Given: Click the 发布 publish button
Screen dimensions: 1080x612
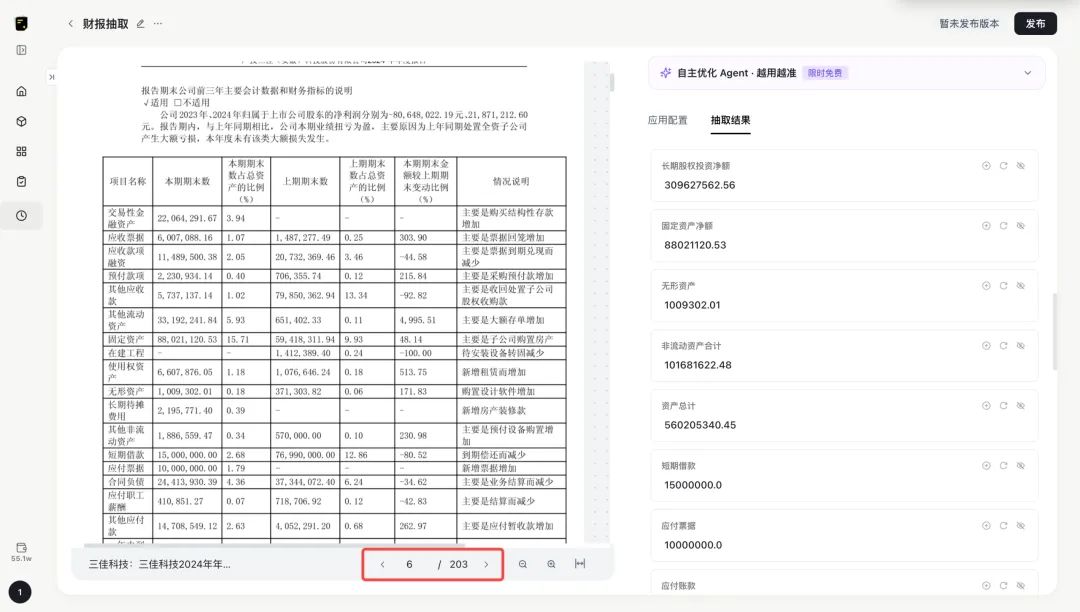Looking at the screenshot, I should pyautogui.click(x=1035, y=23).
